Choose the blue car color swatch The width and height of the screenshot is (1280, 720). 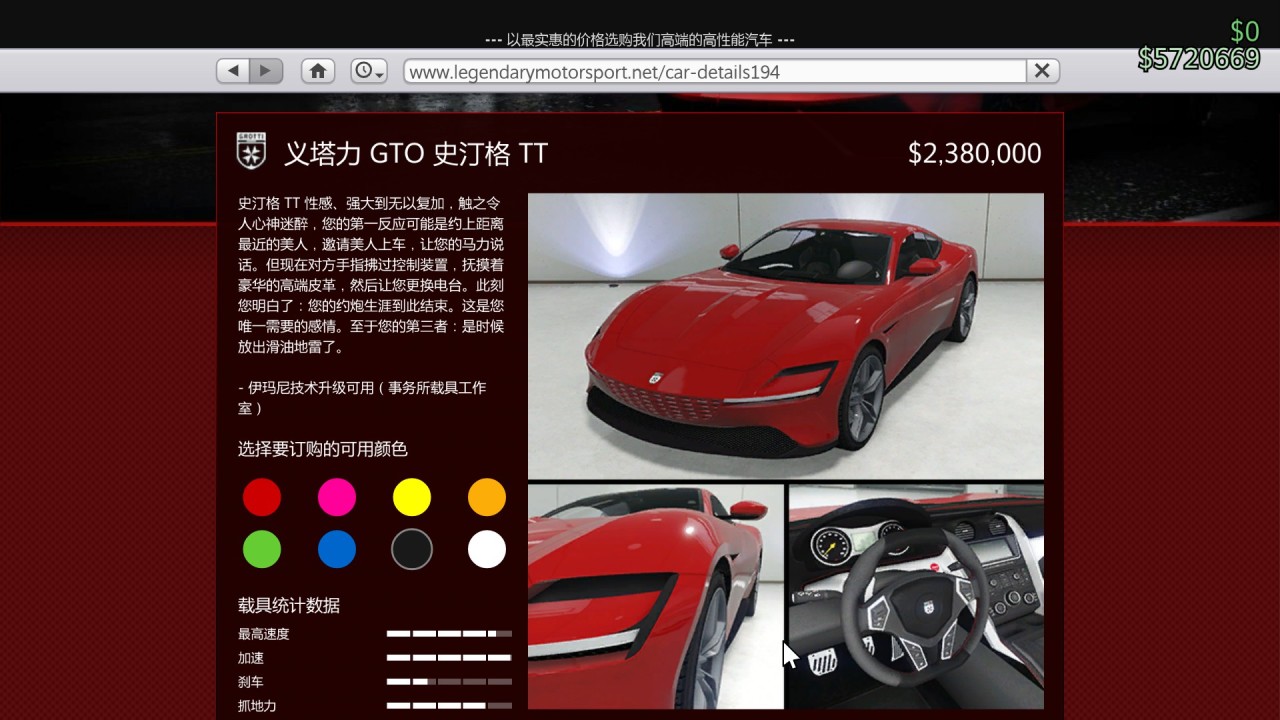pos(337,549)
